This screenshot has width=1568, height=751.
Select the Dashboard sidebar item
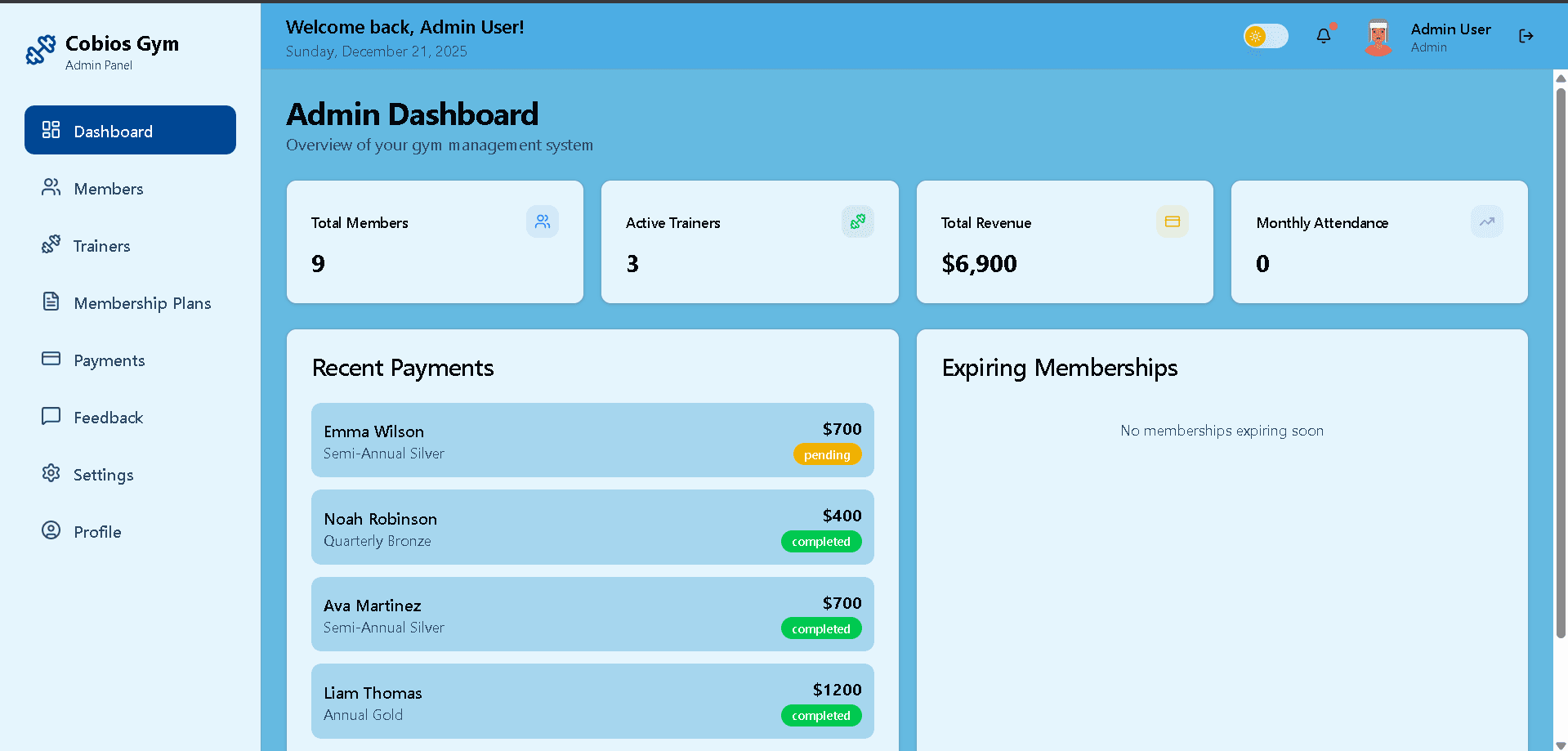(130, 131)
